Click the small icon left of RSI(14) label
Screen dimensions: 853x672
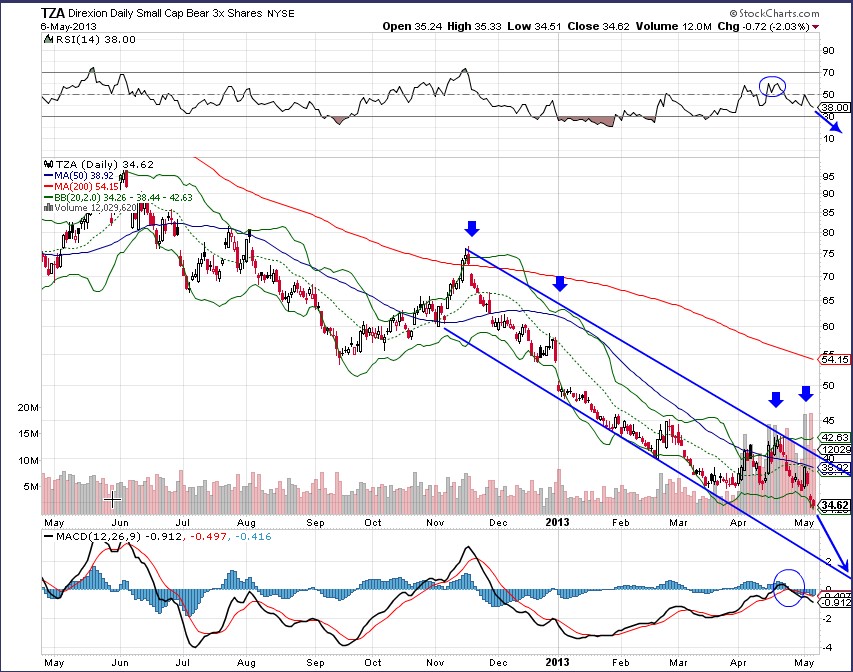(x=46, y=40)
